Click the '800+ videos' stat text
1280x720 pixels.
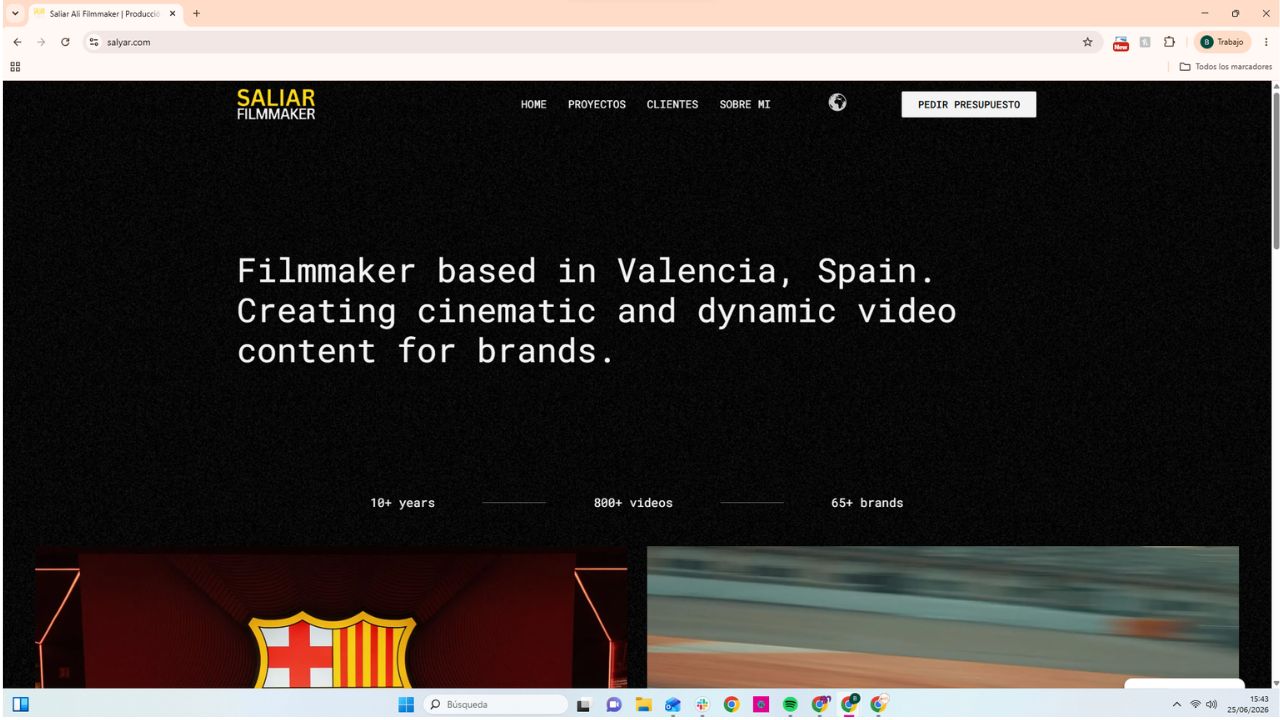coord(633,503)
